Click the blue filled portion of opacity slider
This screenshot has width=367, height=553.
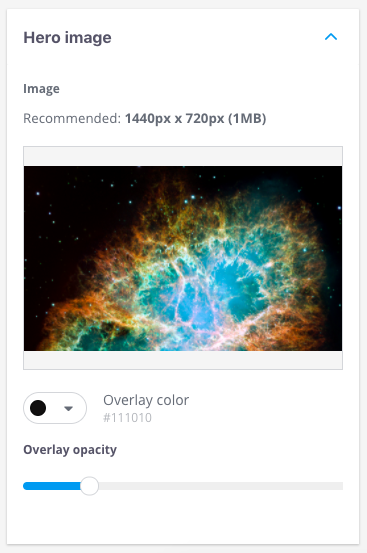pos(52,486)
